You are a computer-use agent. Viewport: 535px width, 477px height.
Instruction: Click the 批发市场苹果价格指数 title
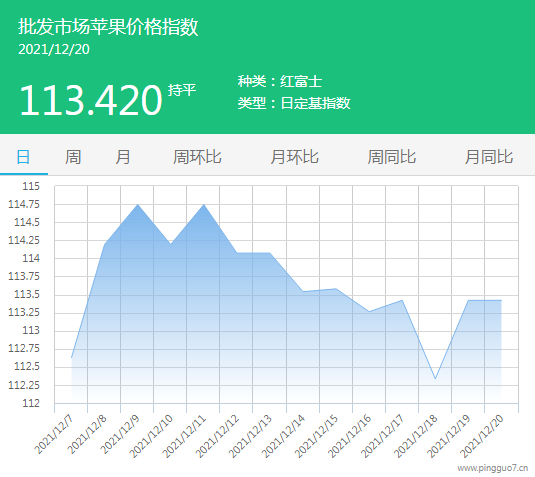click(x=108, y=27)
